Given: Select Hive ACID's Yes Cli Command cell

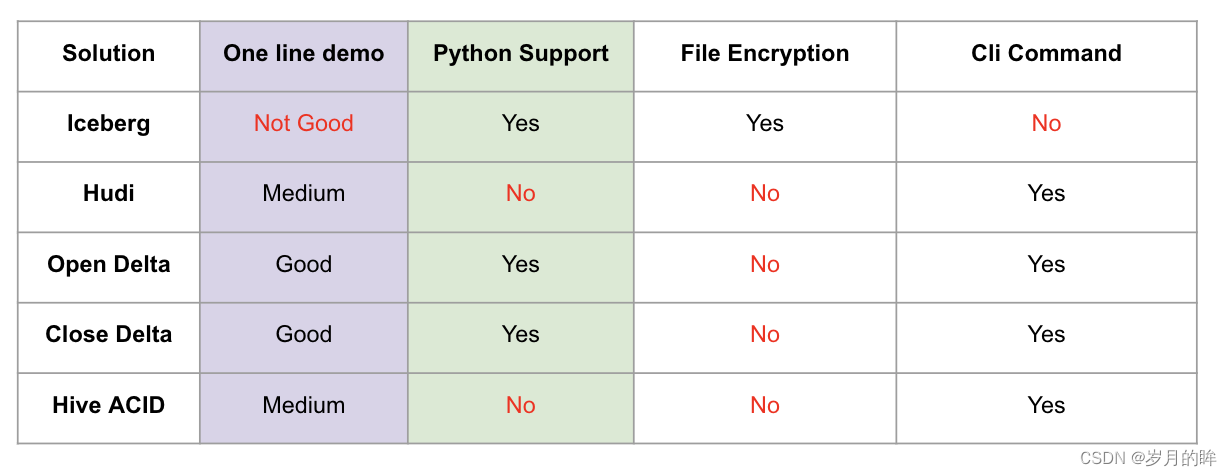Looking at the screenshot, I should tap(1046, 406).
